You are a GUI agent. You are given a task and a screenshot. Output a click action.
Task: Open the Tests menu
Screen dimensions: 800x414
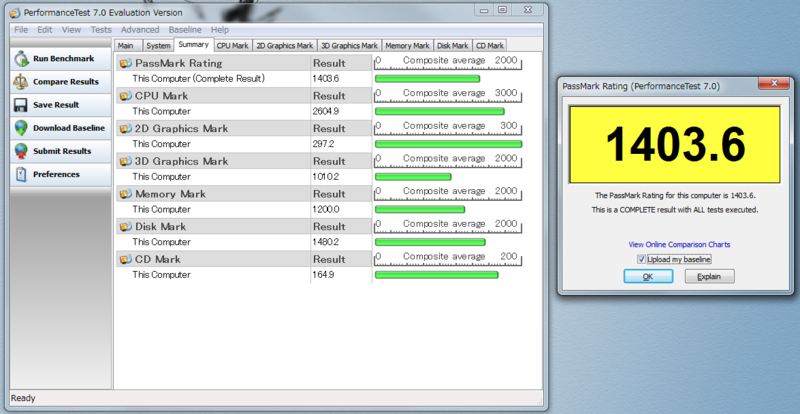(x=101, y=30)
